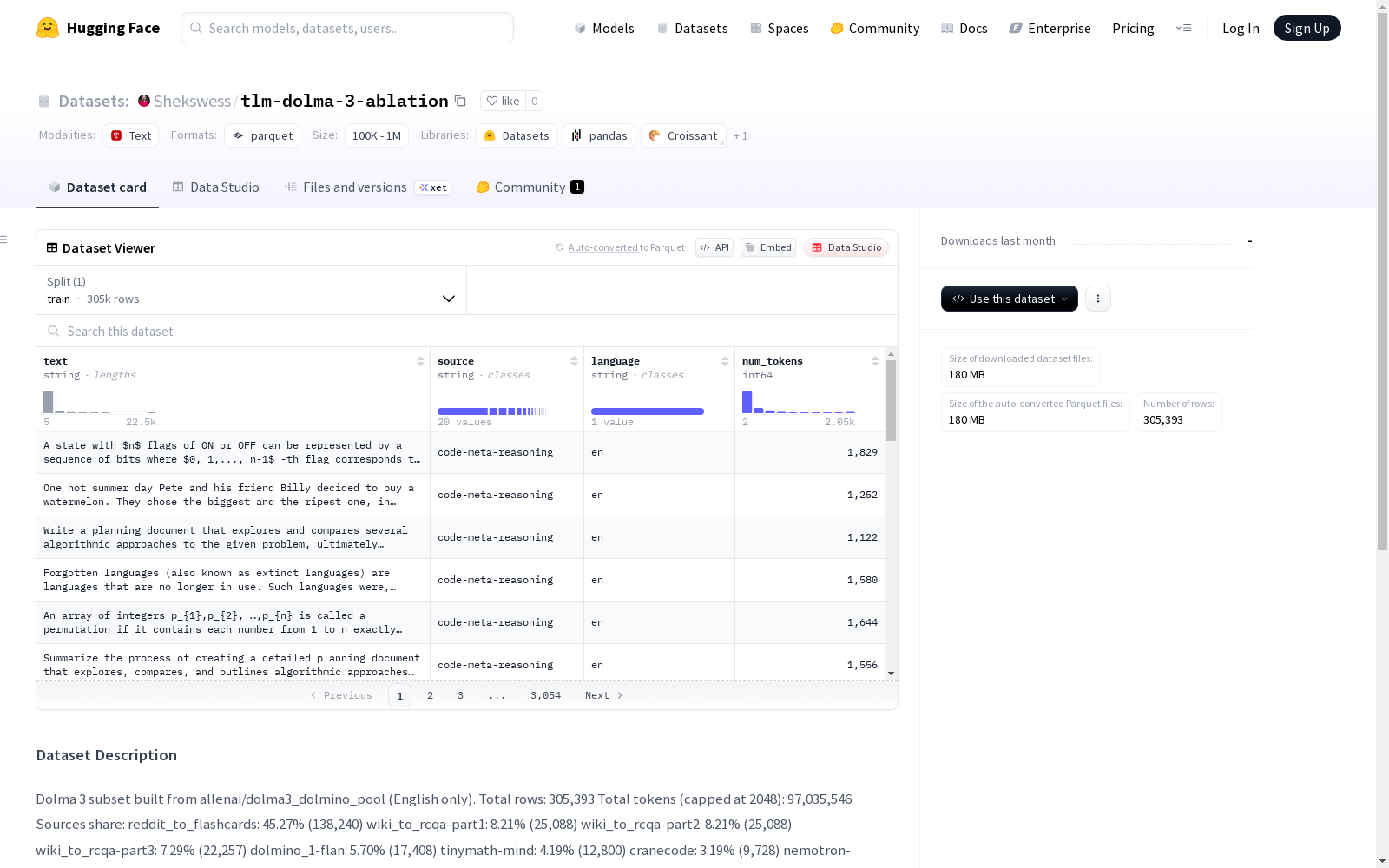1389x868 pixels.
Task: Select the Datasets library tag
Action: (x=517, y=135)
